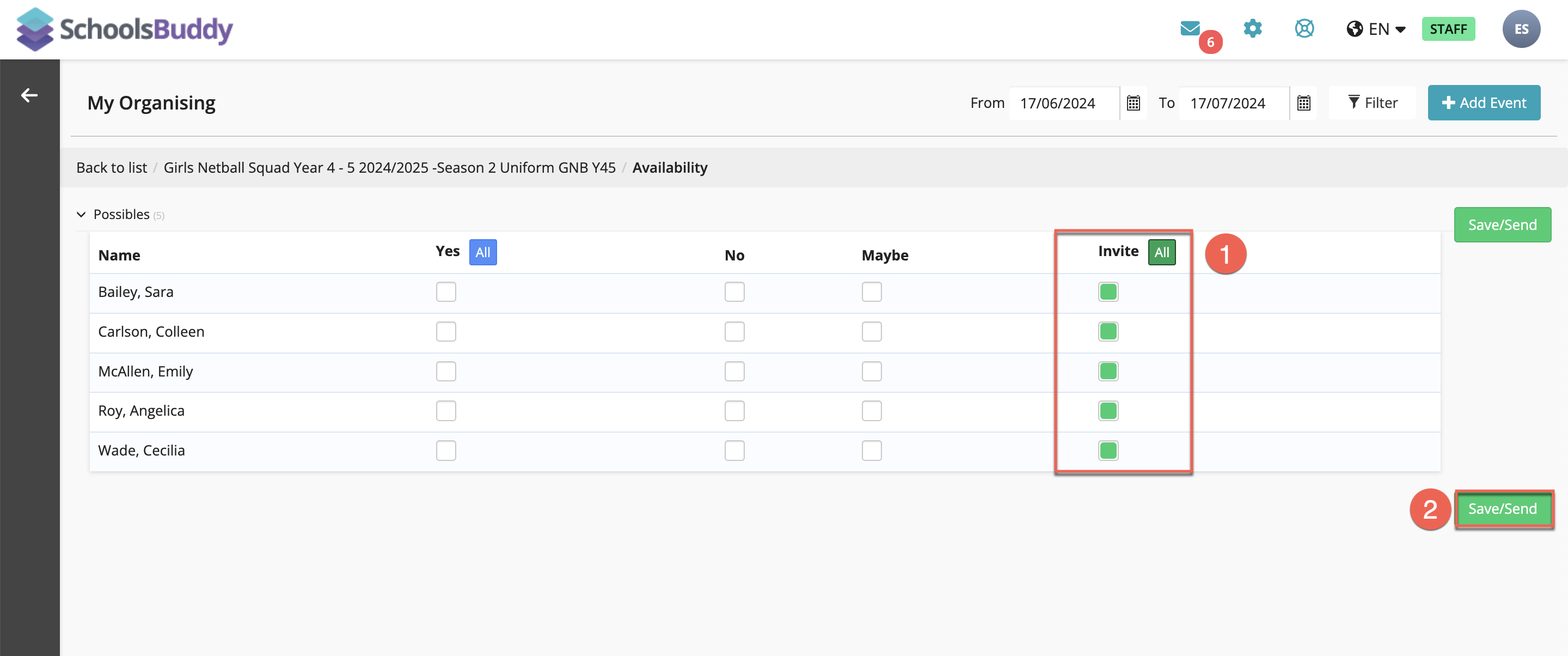Click the STAFF role badge
The height and width of the screenshot is (656, 1568).
coord(1448,29)
